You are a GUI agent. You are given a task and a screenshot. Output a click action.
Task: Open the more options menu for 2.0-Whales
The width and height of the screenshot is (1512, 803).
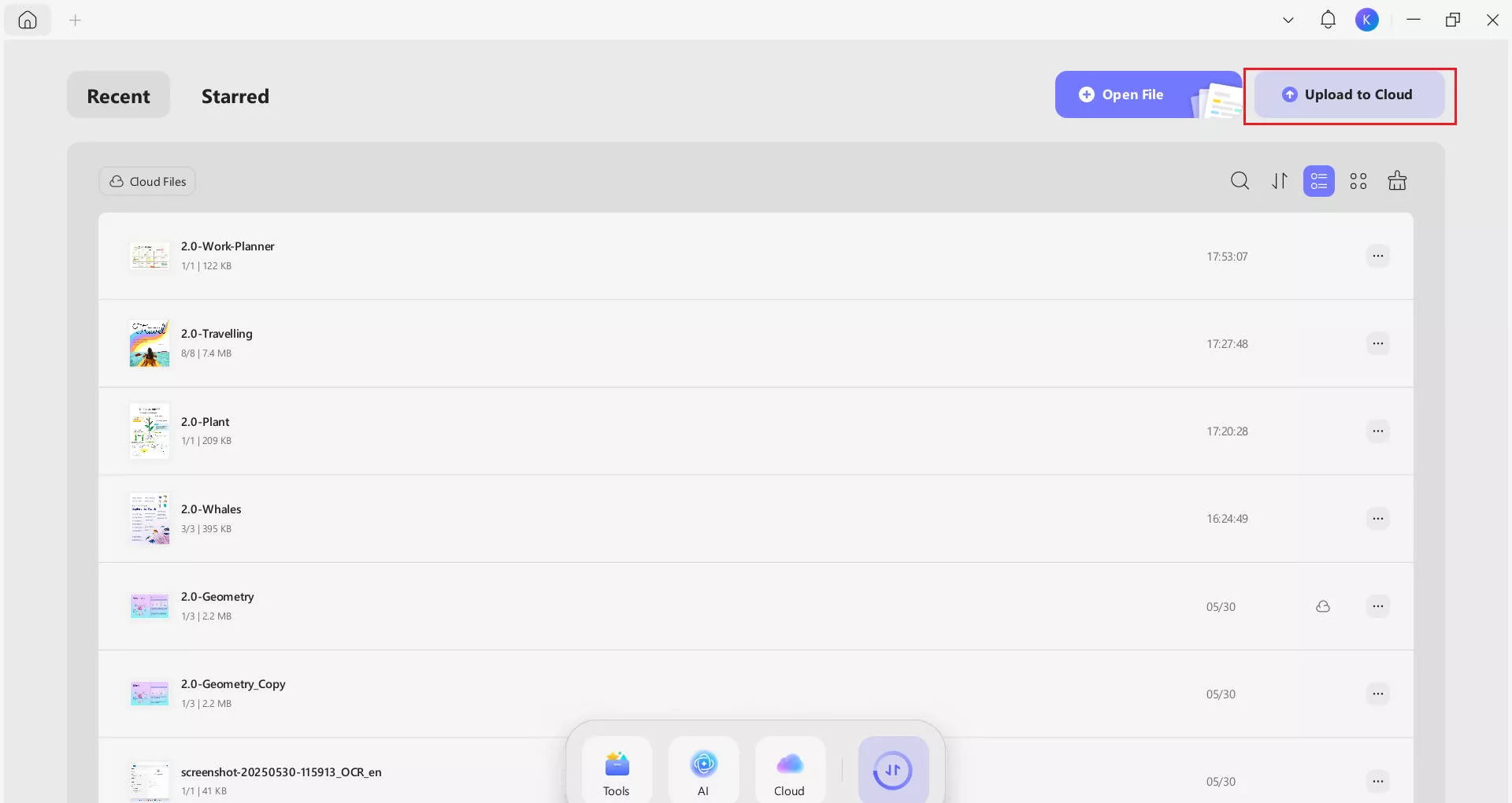1378,518
